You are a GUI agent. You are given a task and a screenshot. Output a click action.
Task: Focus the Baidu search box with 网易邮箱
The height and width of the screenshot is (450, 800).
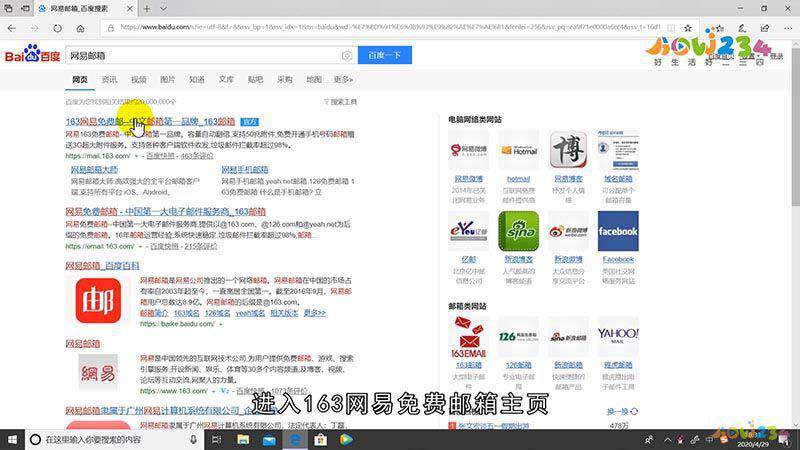pyautogui.click(x=204, y=55)
